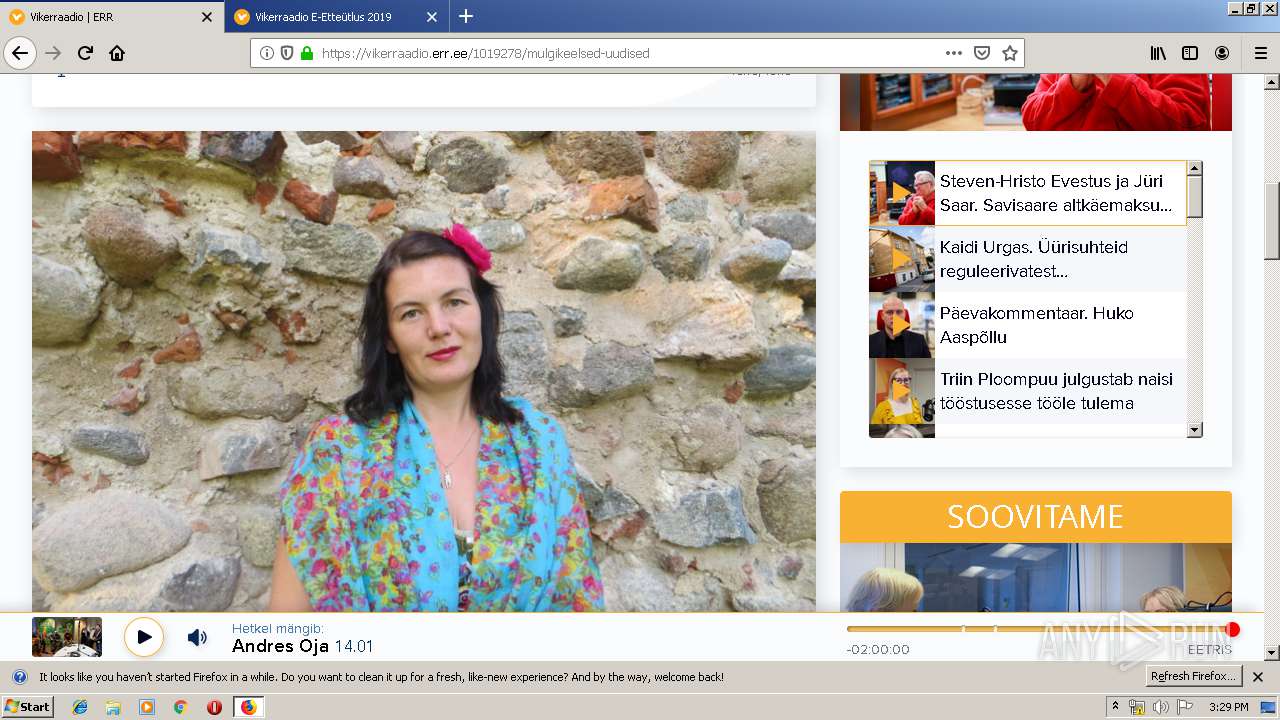Reload the current page
This screenshot has width=1280, height=720.
[86, 53]
